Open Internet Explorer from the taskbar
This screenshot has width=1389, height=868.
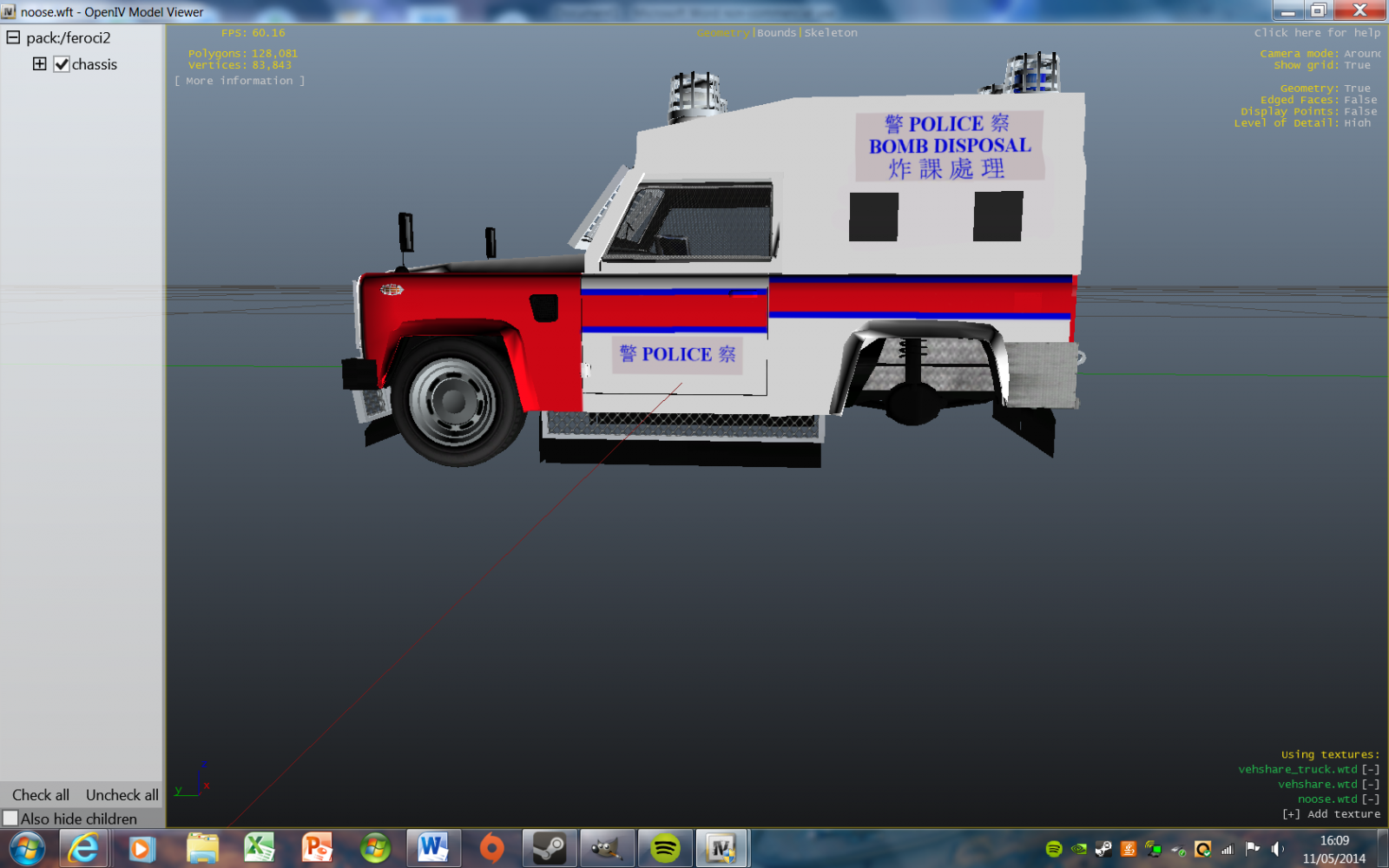(84, 848)
